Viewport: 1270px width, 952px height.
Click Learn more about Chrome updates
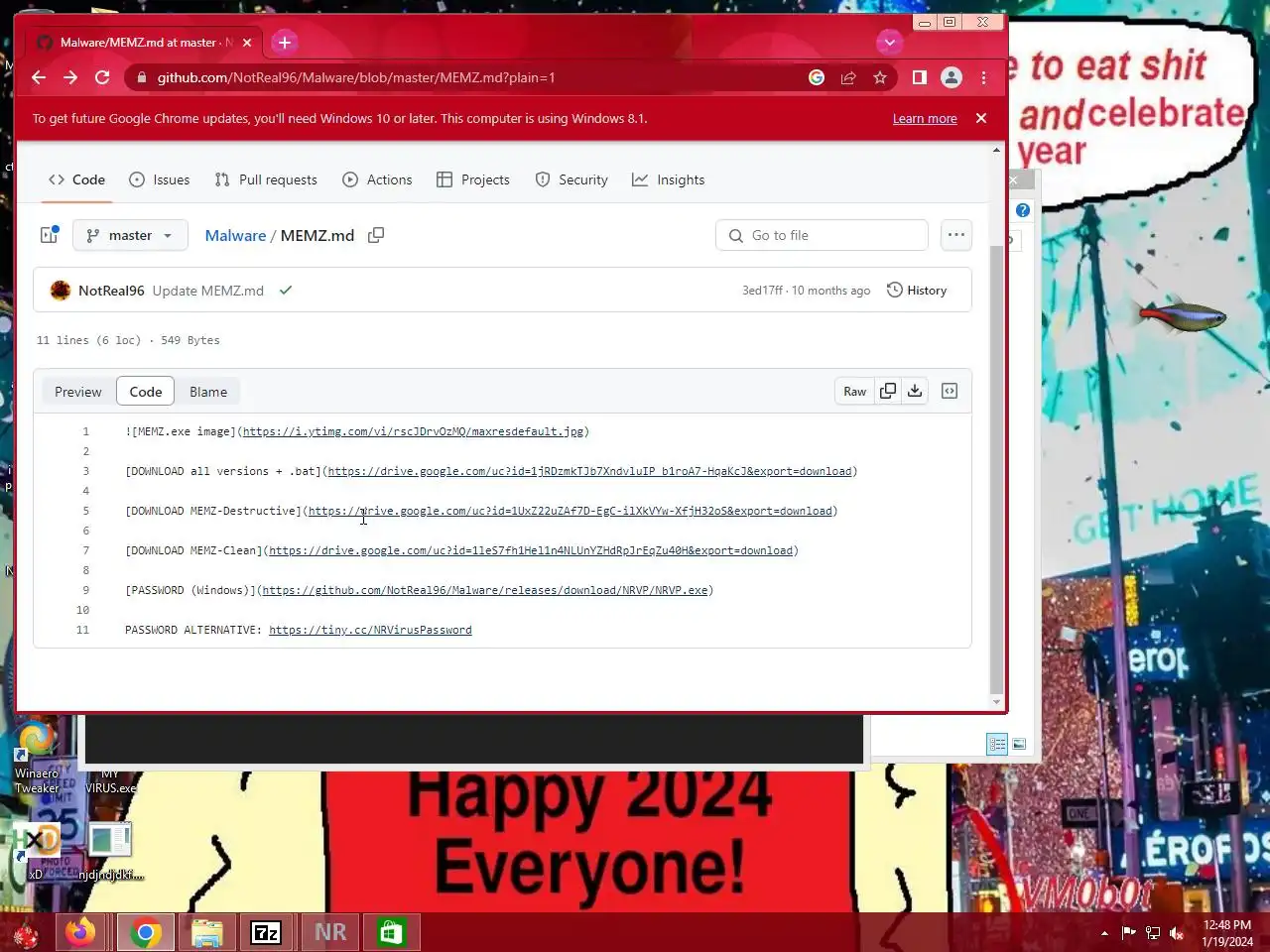point(925,118)
